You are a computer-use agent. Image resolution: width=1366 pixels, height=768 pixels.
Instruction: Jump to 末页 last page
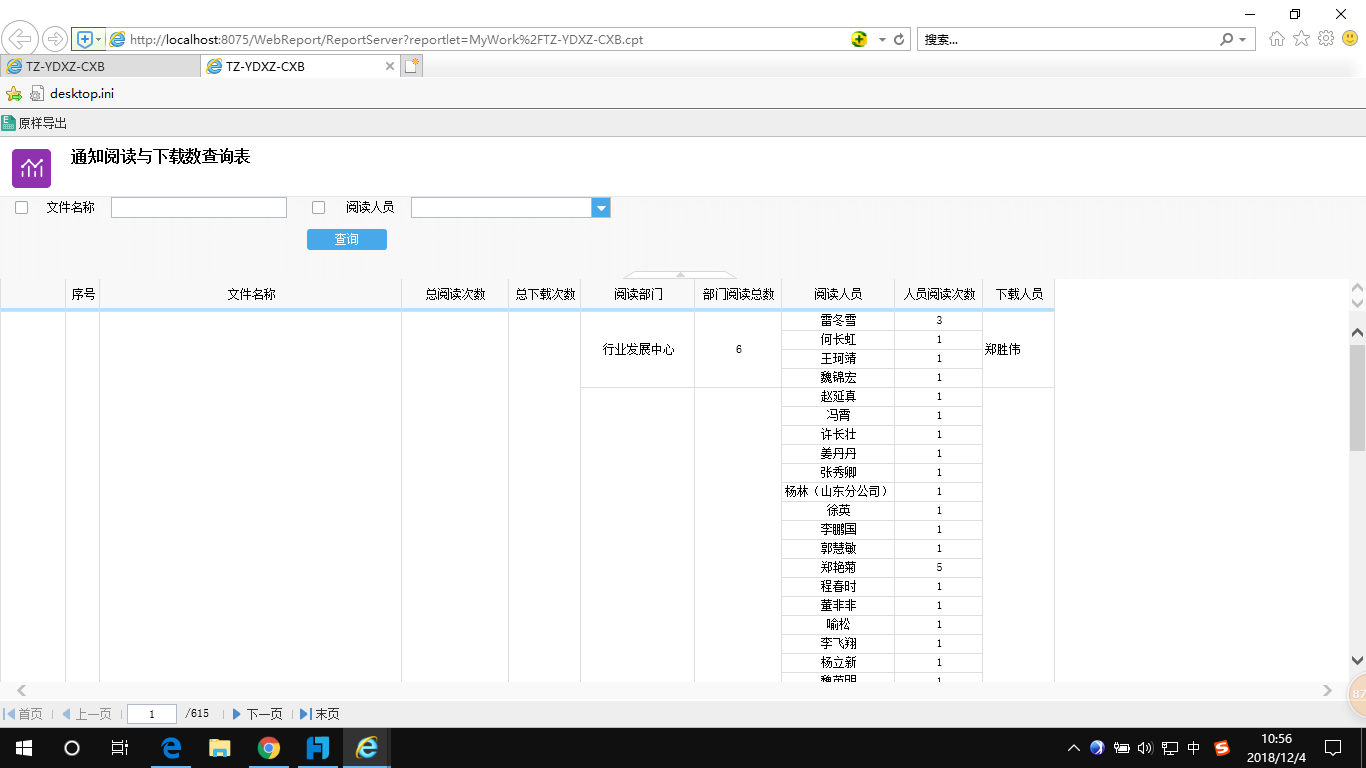(x=320, y=714)
